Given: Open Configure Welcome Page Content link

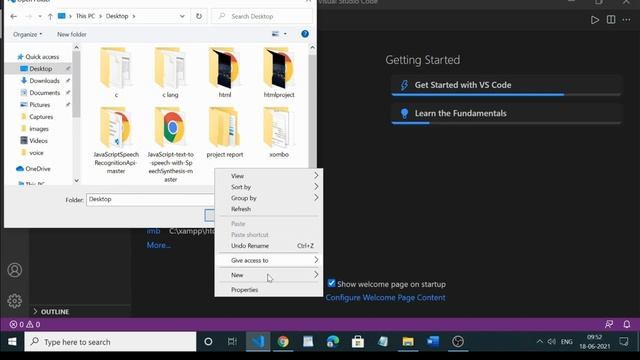Looking at the screenshot, I should click(385, 298).
